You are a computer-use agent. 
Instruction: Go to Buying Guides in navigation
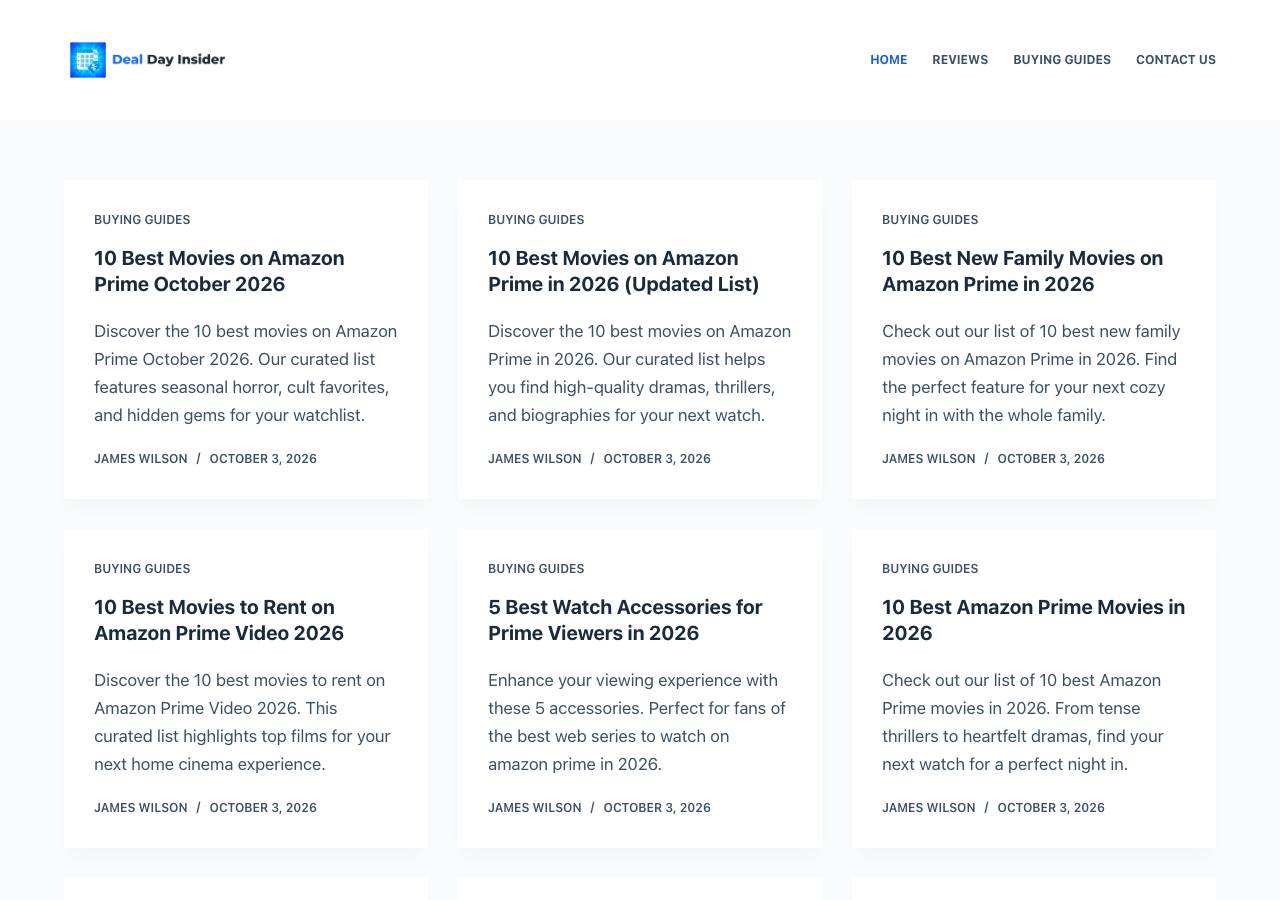tap(1062, 60)
